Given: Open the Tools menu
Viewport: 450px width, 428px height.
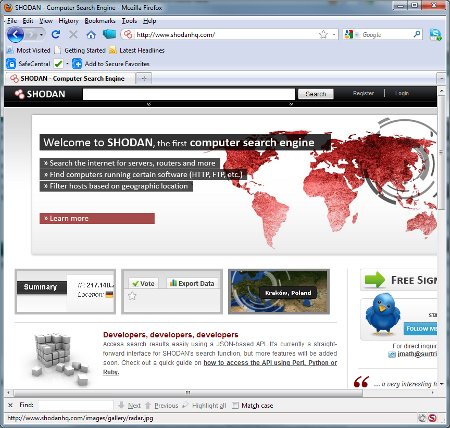Looking at the screenshot, I should click(129, 21).
